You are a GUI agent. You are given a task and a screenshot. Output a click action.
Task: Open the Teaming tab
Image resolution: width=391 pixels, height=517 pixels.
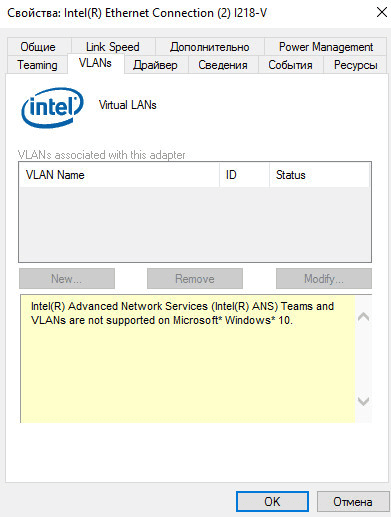[x=37, y=65]
